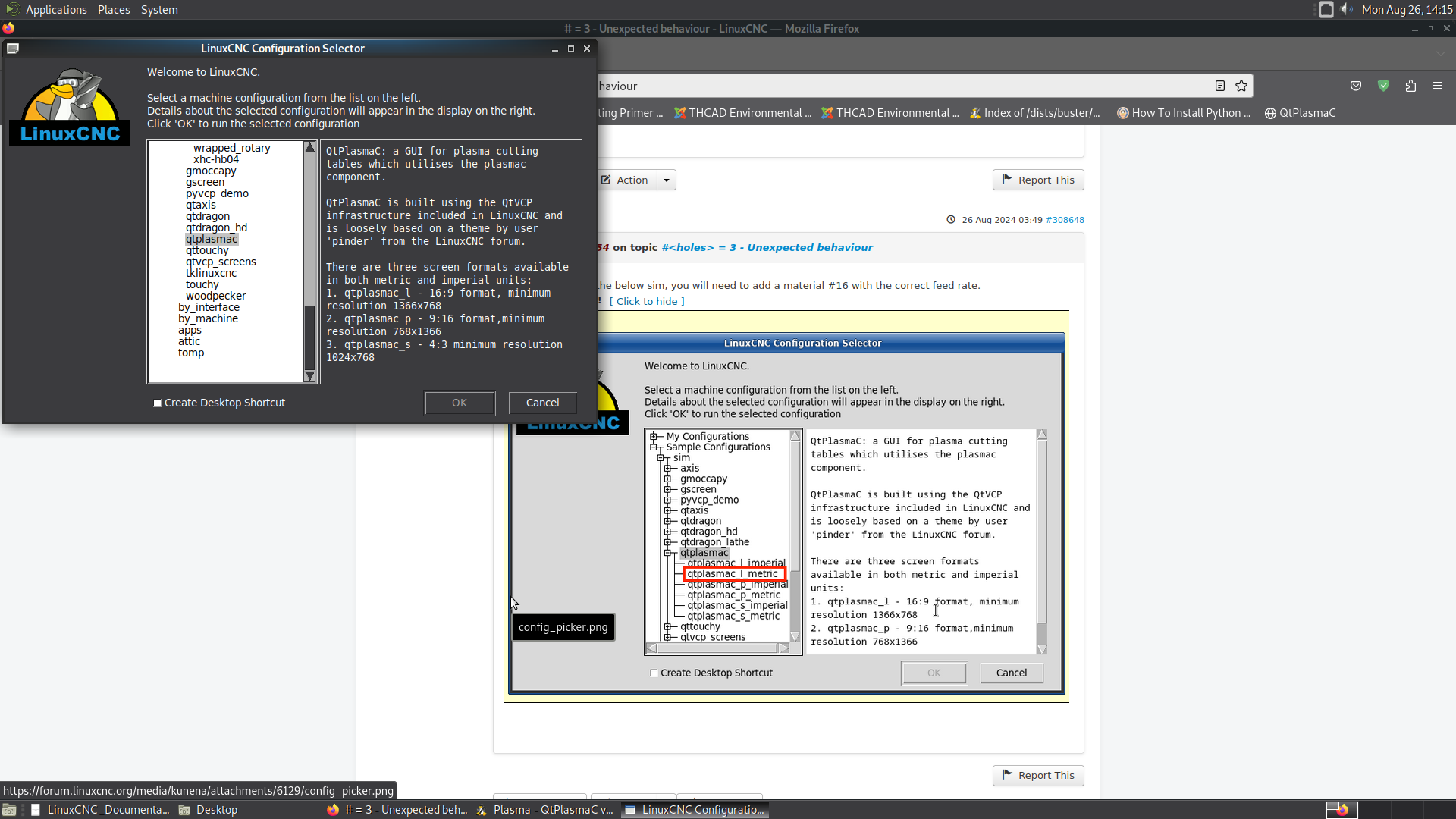The image size is (1456, 819).
Task: Open the topic link #<holes> = 3 Unexpected behaviour
Action: 767,247
